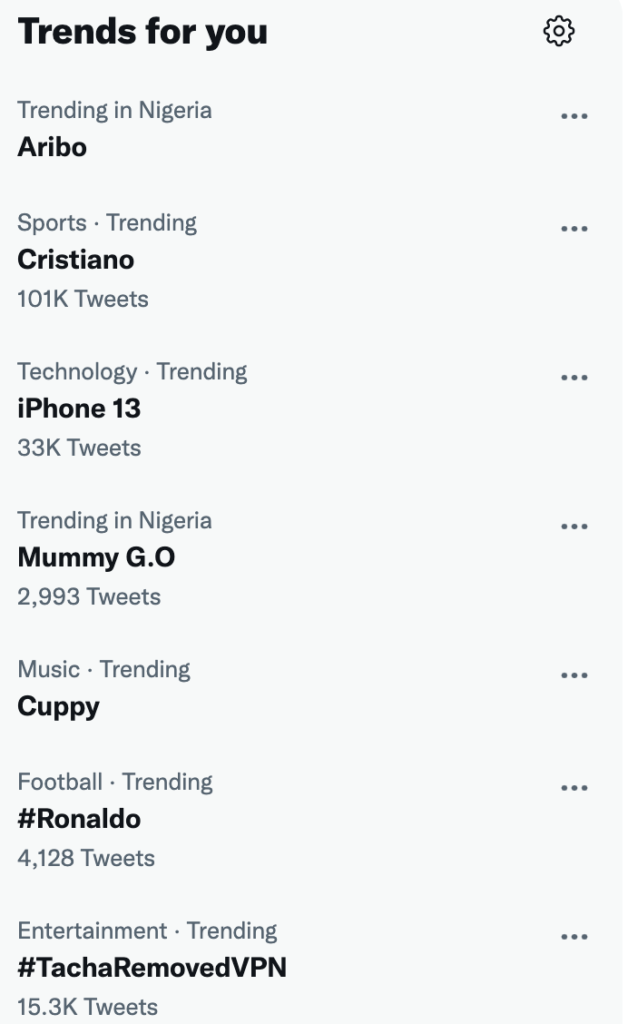Image resolution: width=628 pixels, height=1024 pixels.
Task: Open the trends settings gear icon
Action: pyautogui.click(x=559, y=32)
